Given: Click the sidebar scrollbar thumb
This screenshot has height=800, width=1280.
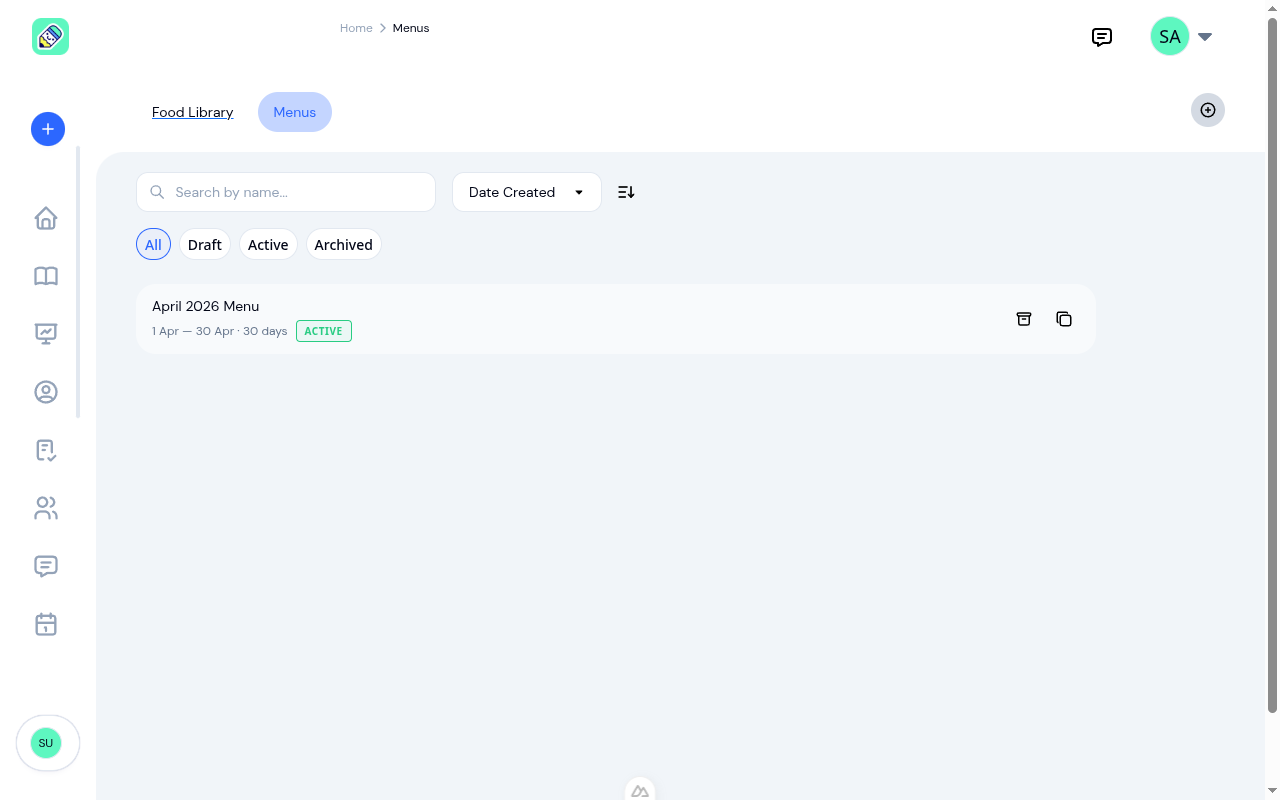Looking at the screenshot, I should (x=78, y=282).
